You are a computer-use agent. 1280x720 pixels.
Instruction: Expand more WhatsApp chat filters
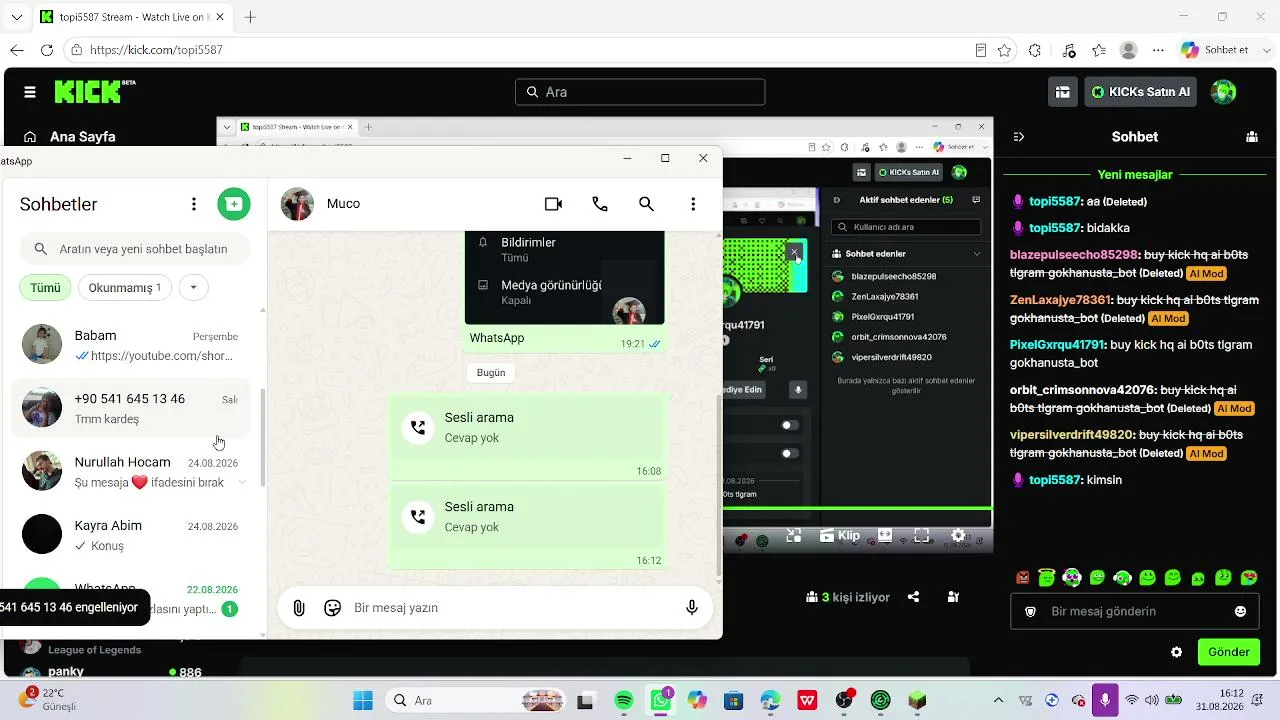click(193, 288)
